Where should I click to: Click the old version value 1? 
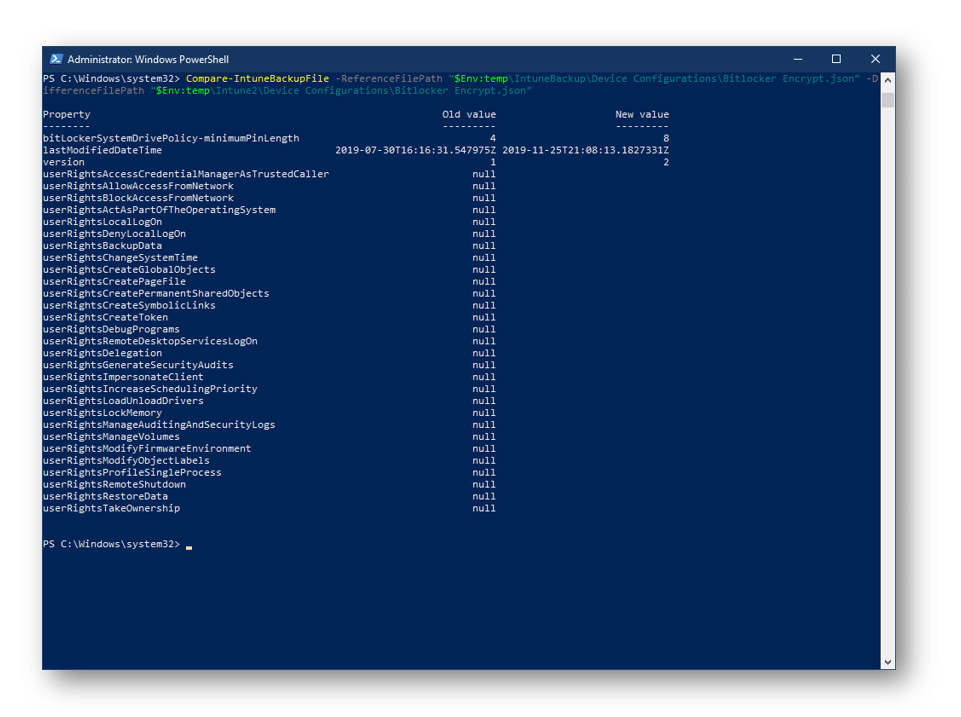pos(493,162)
